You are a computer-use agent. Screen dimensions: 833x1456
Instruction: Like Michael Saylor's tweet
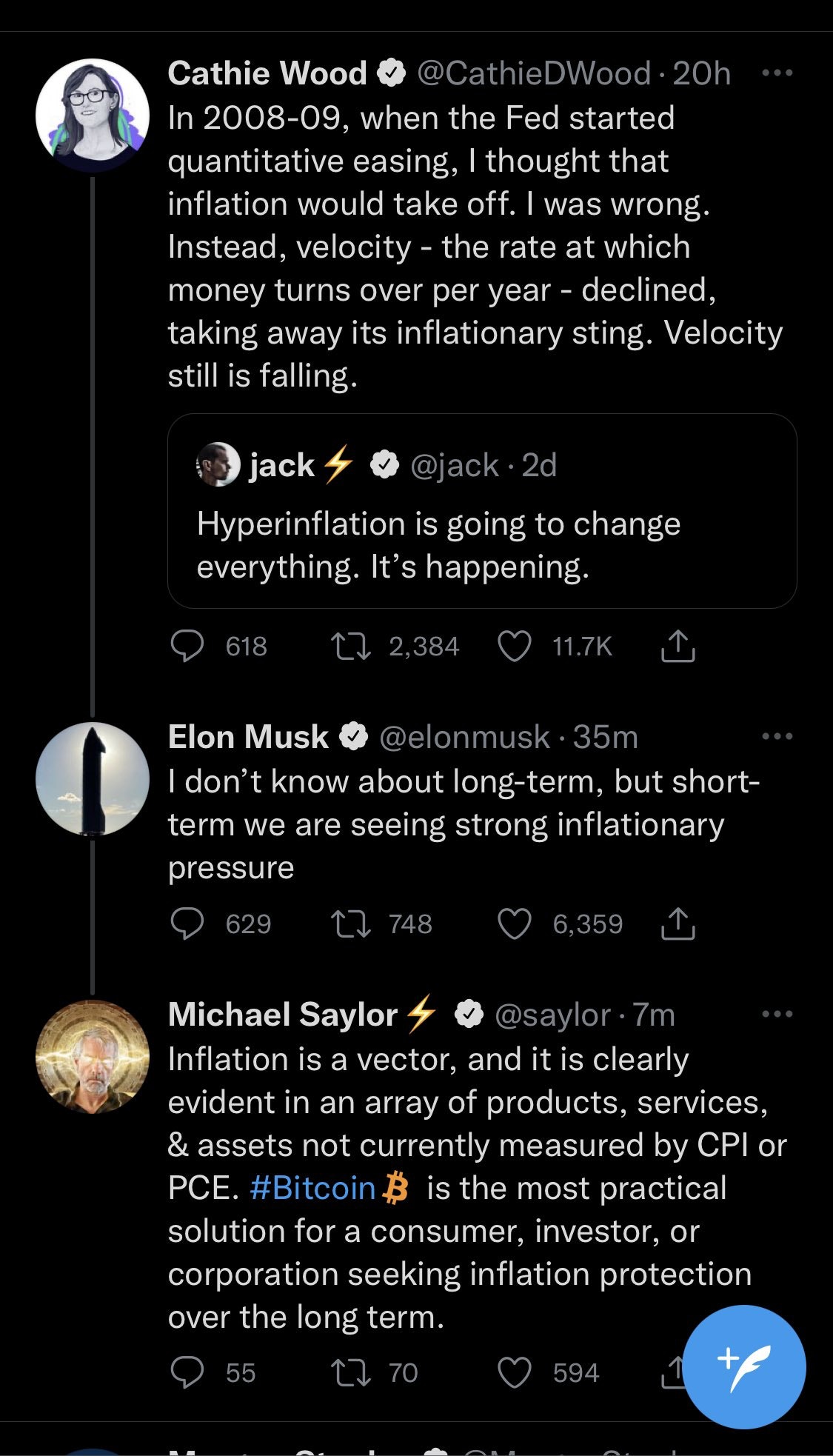[514, 1372]
